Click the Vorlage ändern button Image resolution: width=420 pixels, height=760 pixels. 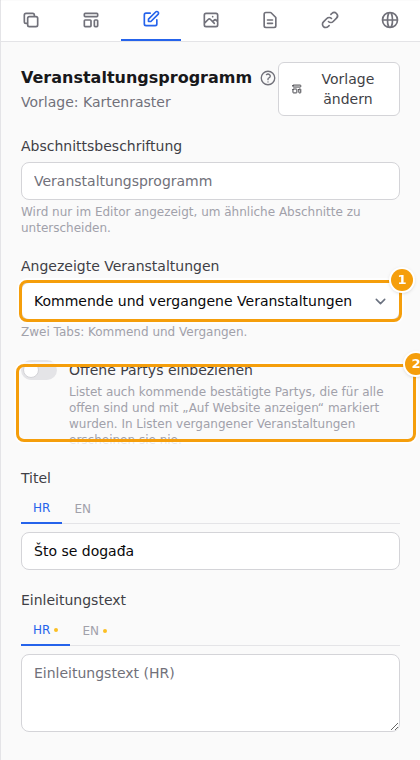click(339, 89)
